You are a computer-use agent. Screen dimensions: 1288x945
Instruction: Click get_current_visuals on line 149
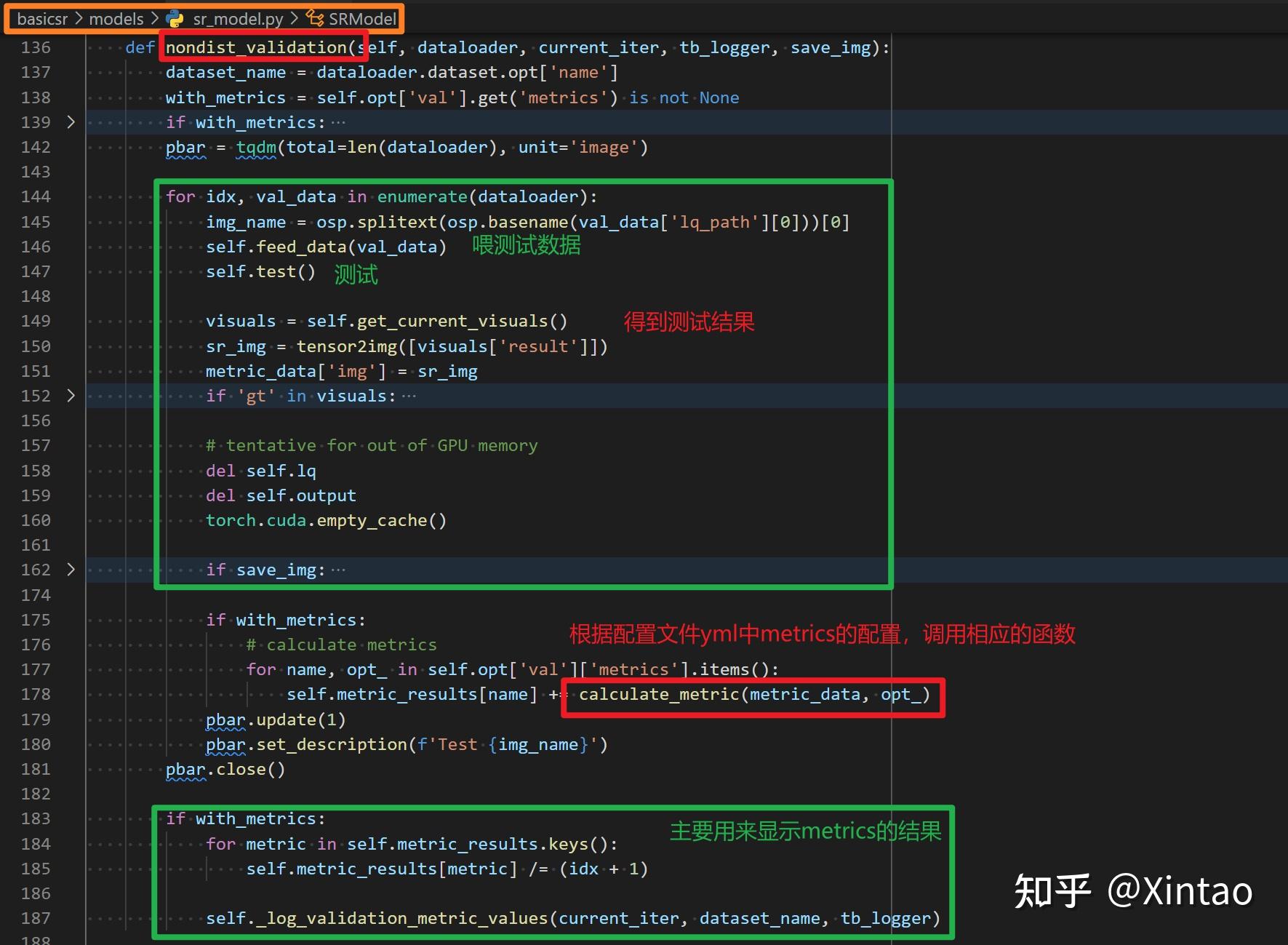click(x=452, y=321)
